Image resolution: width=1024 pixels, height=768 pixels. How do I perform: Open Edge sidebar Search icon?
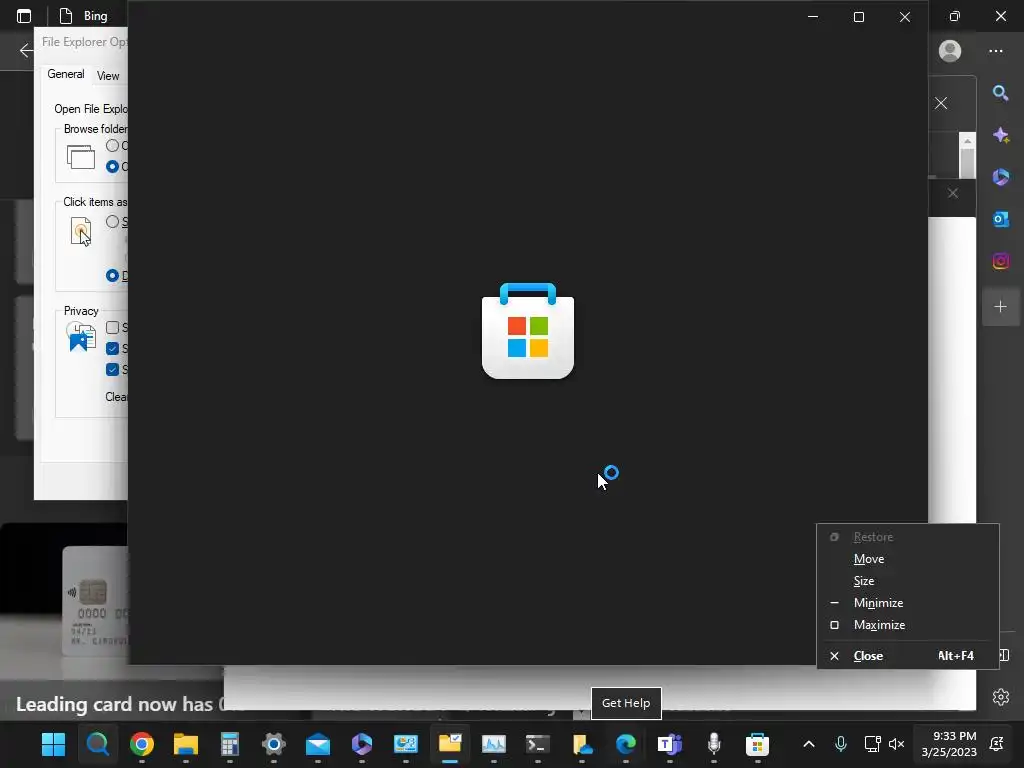(x=1000, y=93)
